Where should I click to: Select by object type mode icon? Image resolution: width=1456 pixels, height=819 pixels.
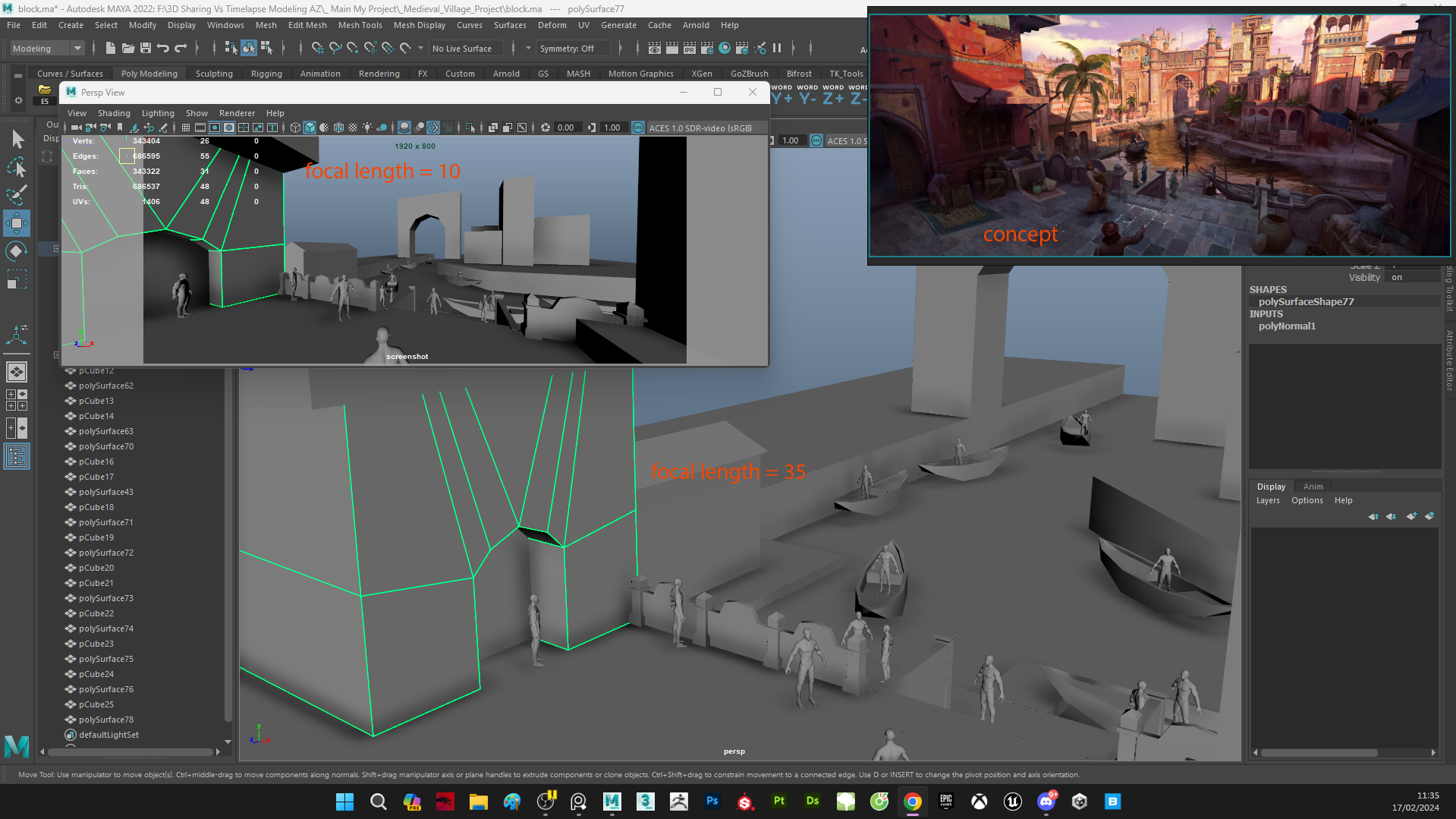[x=249, y=48]
